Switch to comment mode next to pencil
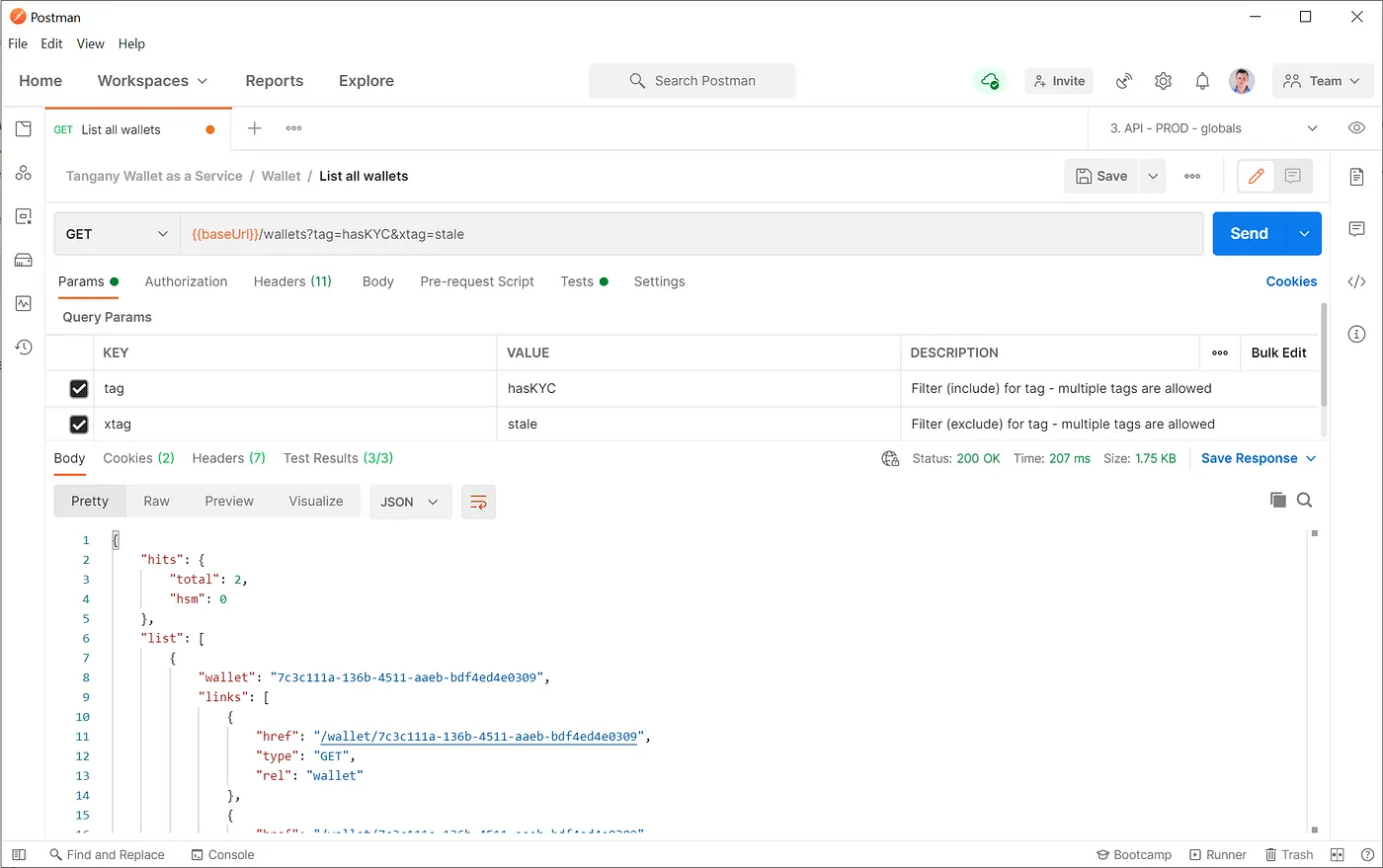 coord(1293,176)
